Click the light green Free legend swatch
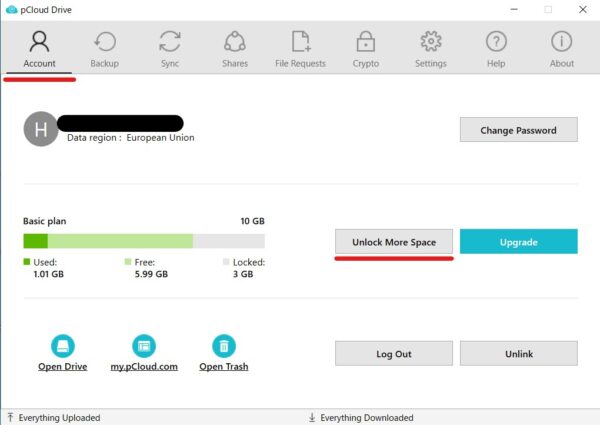 [128, 262]
